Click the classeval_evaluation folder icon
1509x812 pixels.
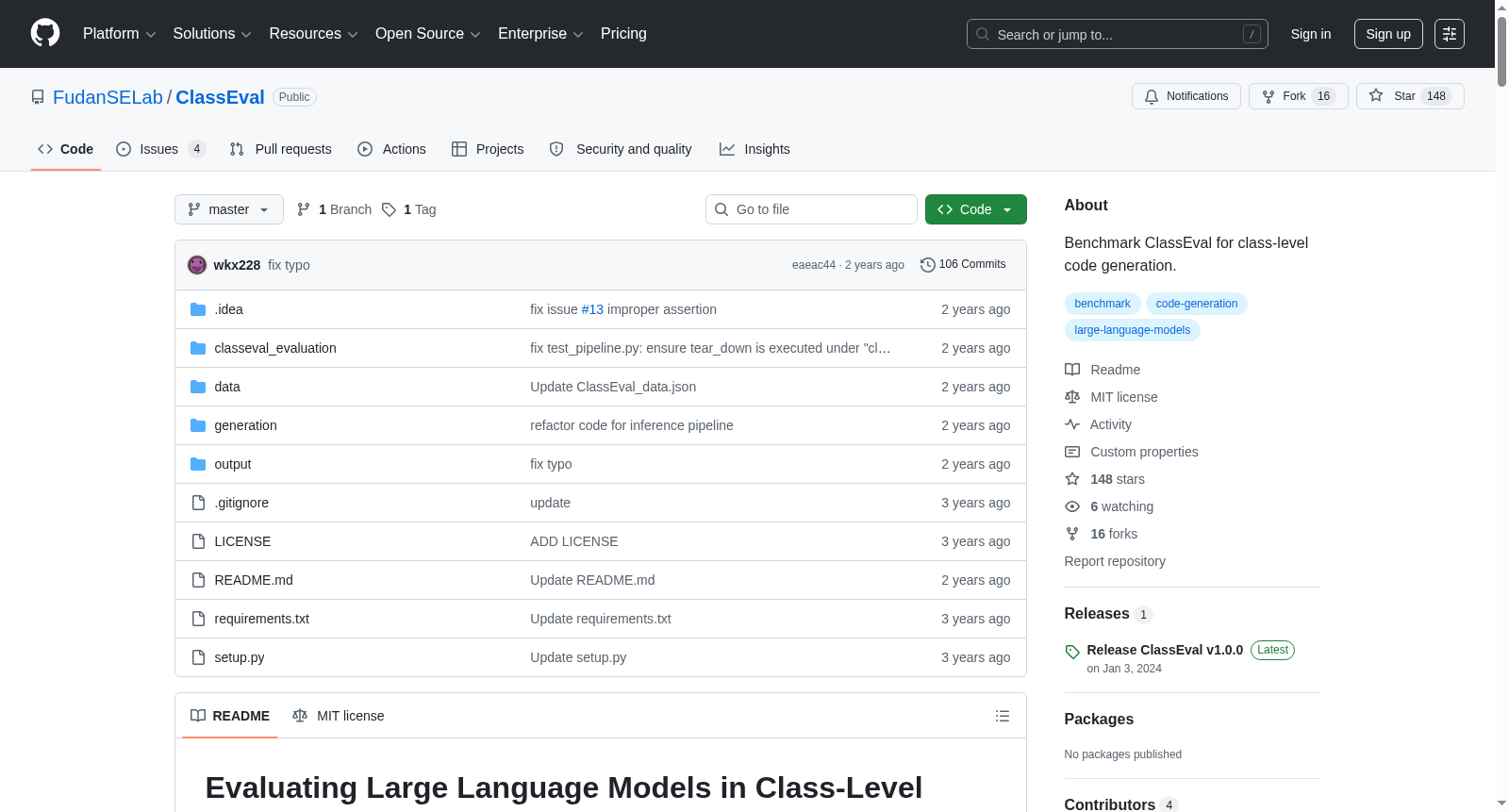(198, 348)
